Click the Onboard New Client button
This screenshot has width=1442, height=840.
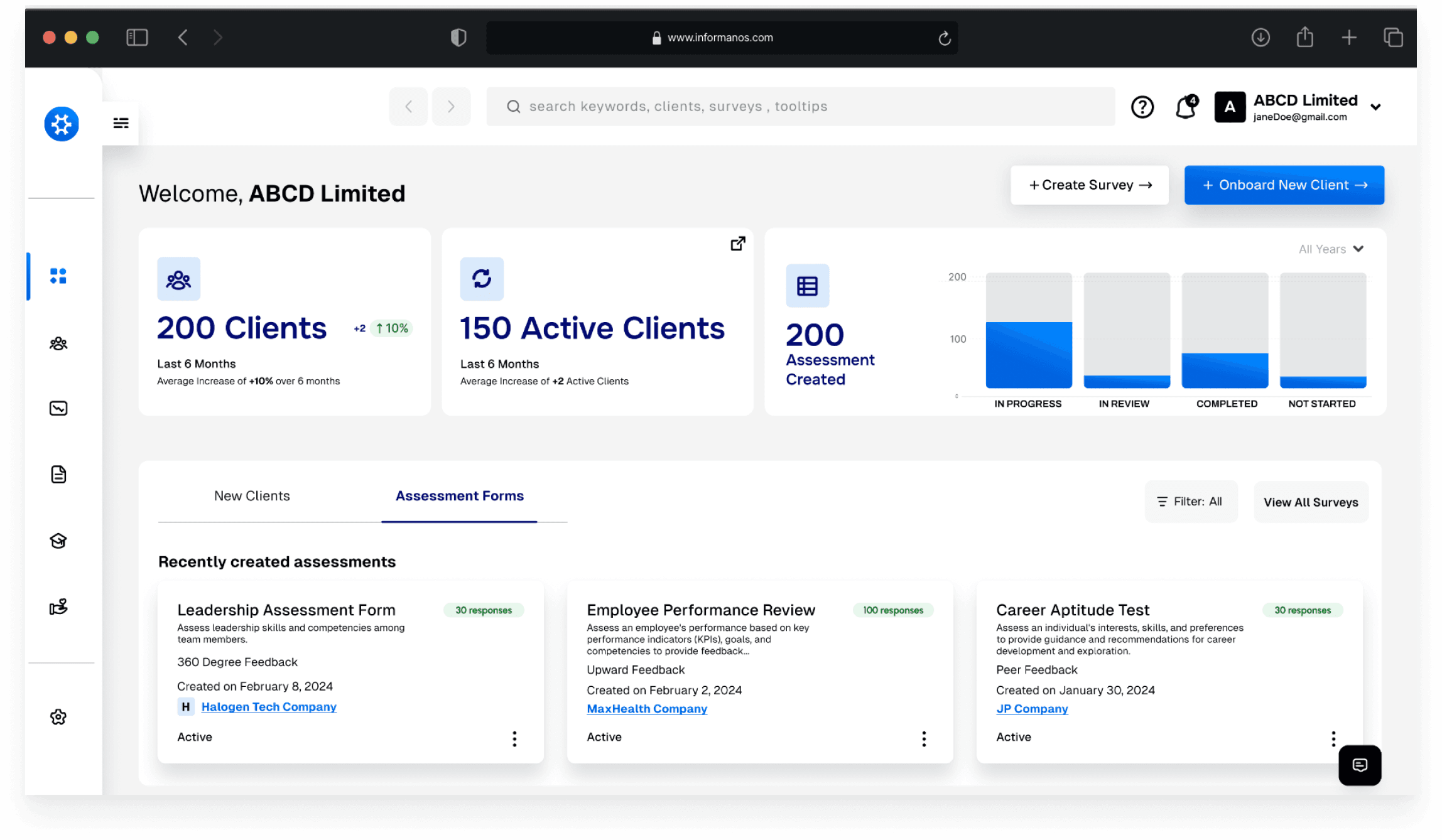pyautogui.click(x=1284, y=185)
